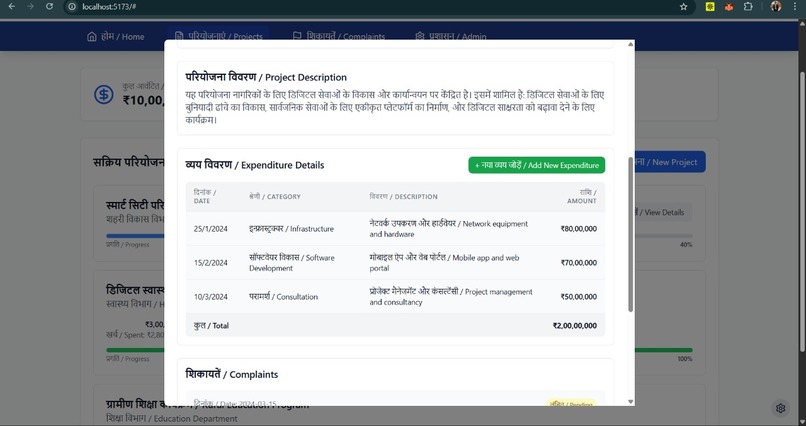Click the ₹10,00 total allocated amount in background

tap(143, 100)
